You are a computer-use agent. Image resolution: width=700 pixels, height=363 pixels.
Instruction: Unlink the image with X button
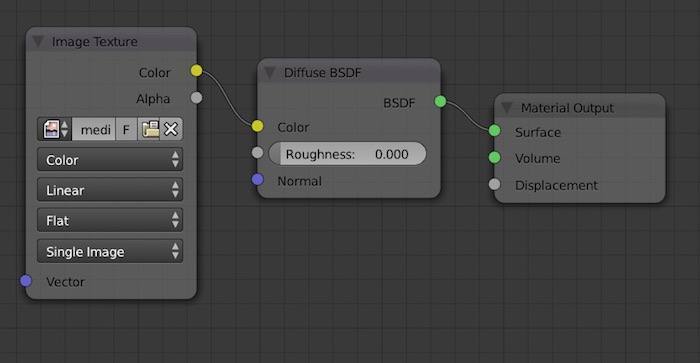point(171,129)
